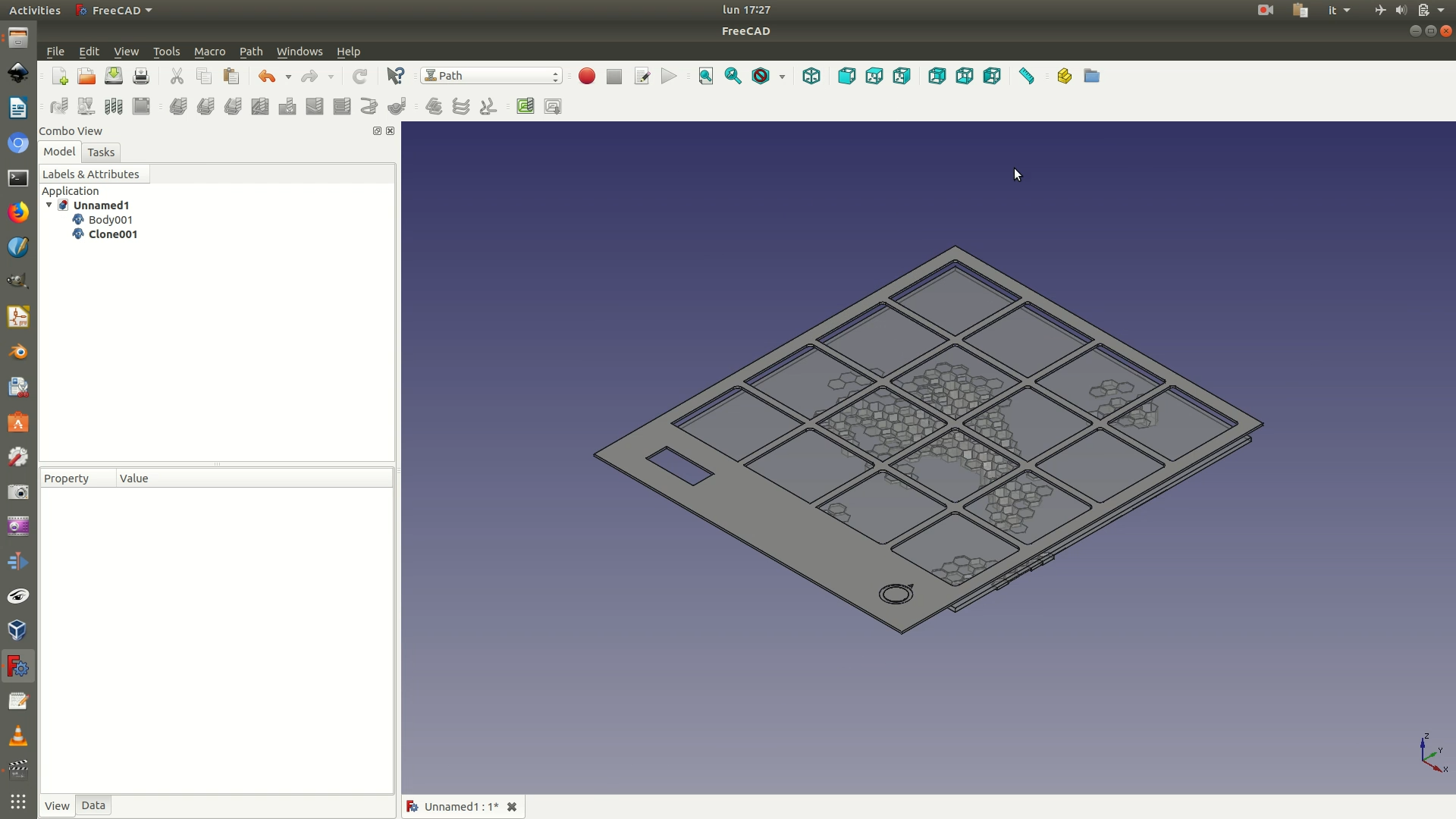The width and height of the screenshot is (1456, 819).
Task: Click the Draw style icon
Action: (x=761, y=76)
